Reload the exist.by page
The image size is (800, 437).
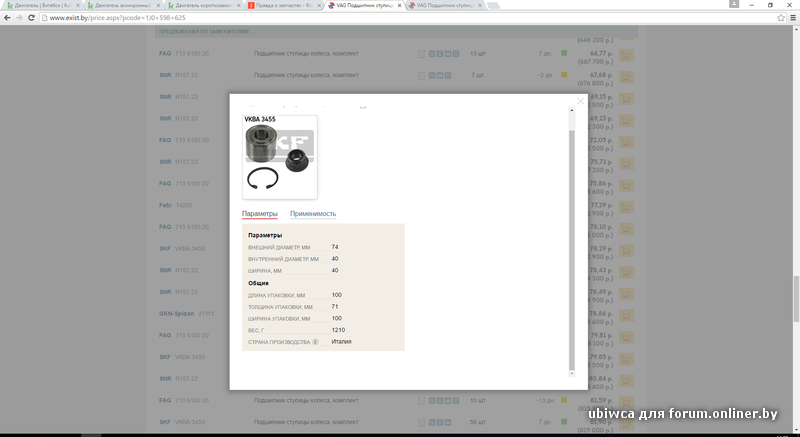(x=31, y=17)
